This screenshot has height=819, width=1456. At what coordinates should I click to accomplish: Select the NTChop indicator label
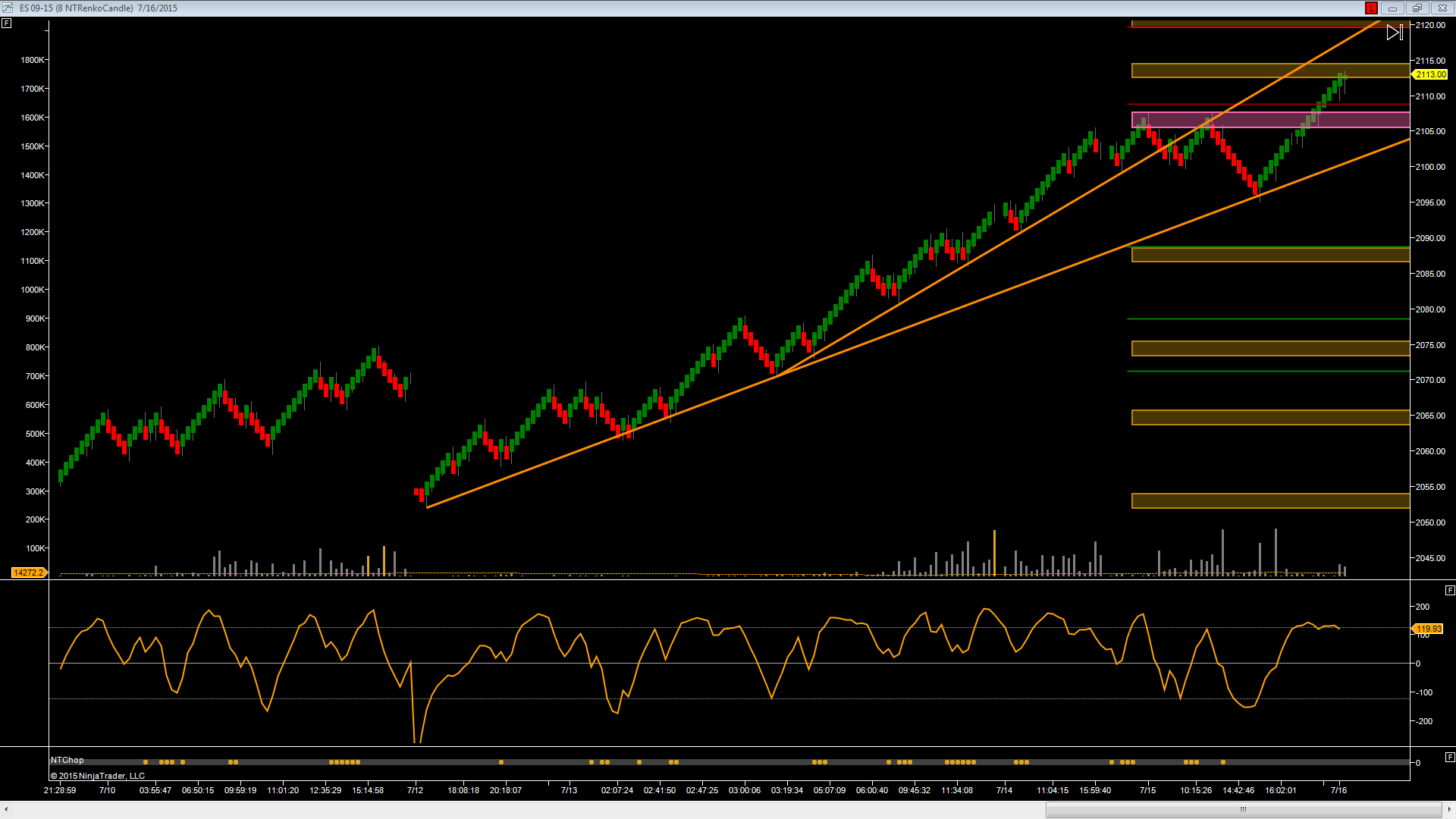tap(67, 760)
